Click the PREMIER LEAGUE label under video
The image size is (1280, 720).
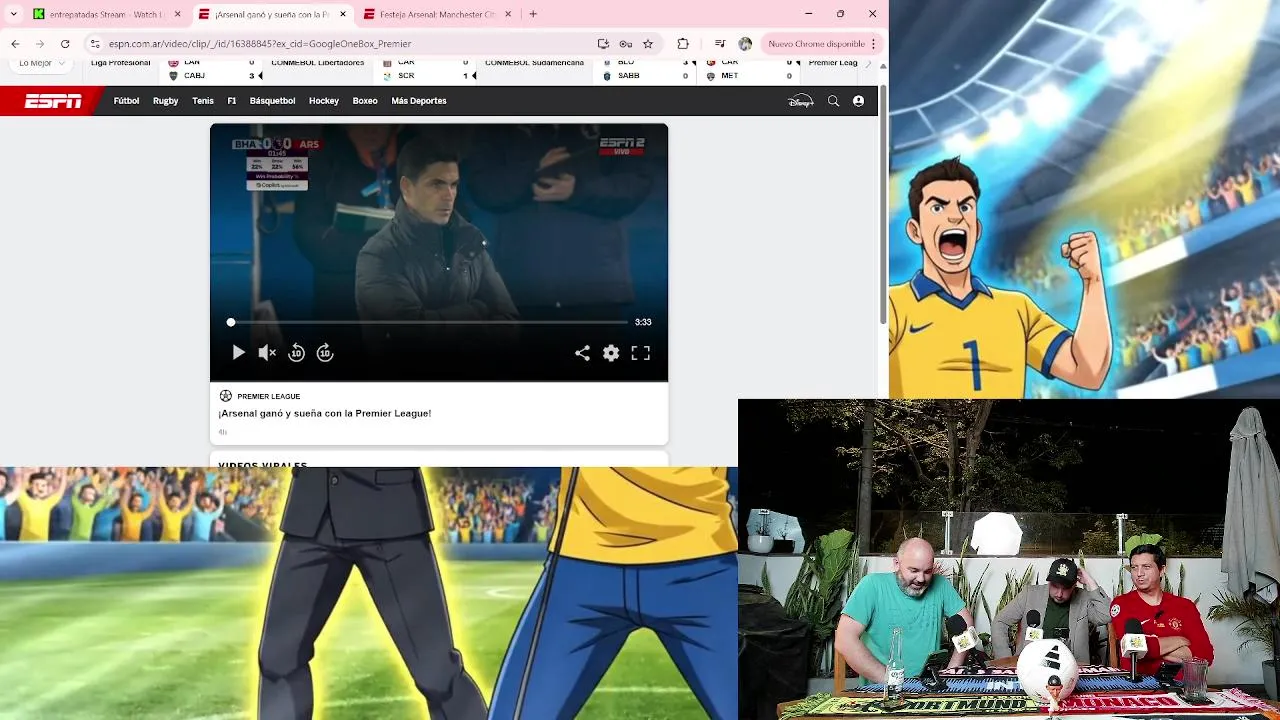pos(269,396)
